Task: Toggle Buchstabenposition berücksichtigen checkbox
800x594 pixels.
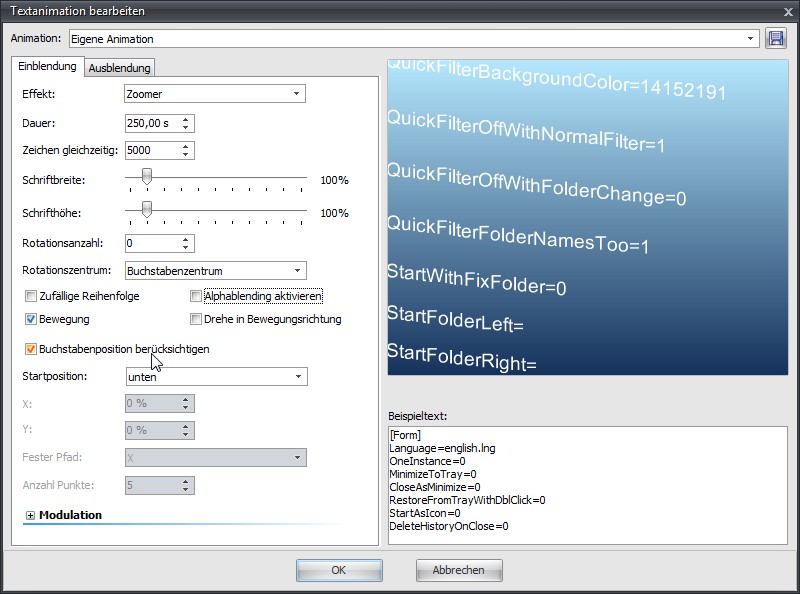Action: 31,350
